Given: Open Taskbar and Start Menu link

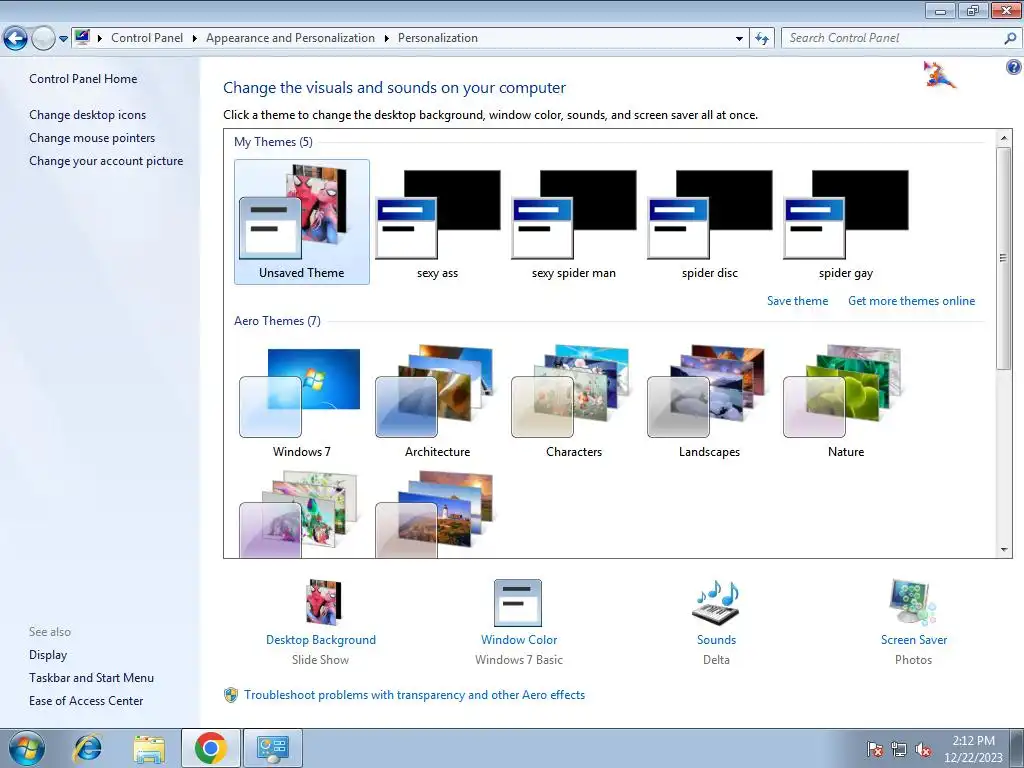Looking at the screenshot, I should (x=91, y=677).
